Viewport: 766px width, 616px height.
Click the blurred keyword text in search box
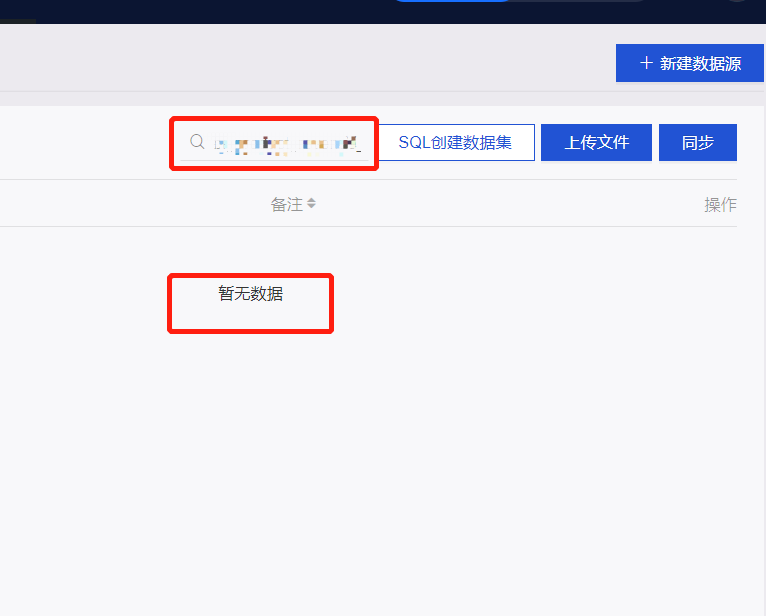(286, 146)
